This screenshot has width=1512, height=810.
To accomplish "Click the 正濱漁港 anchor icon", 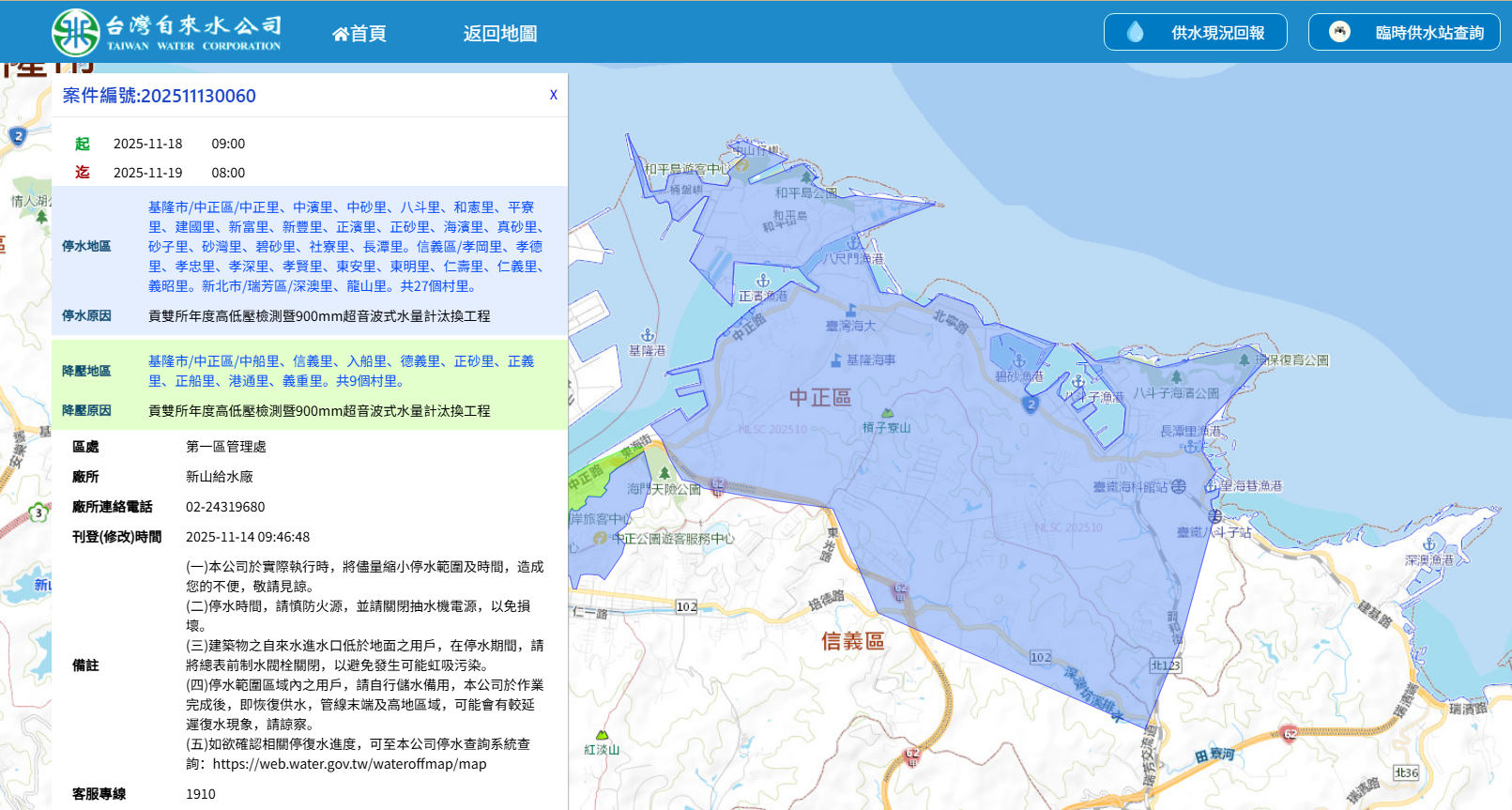I will point(763,281).
